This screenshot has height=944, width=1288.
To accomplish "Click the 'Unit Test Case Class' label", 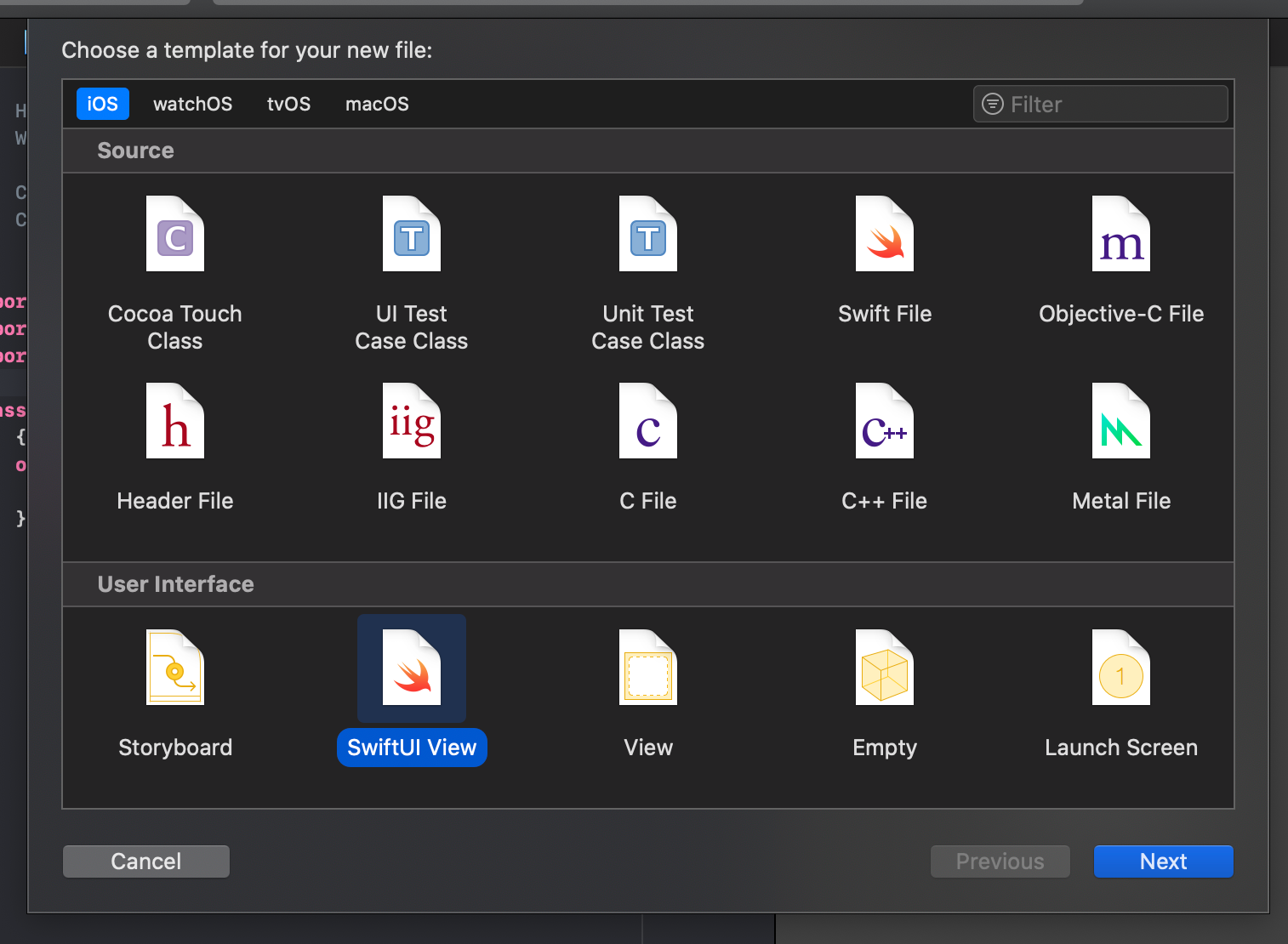I will point(648,327).
